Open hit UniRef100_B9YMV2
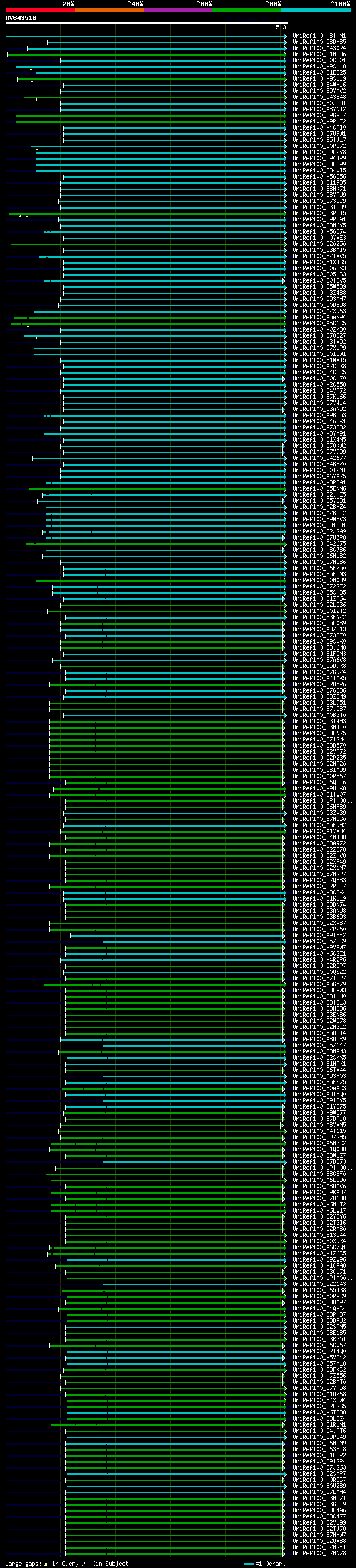The image size is (356, 1568). coord(319,91)
